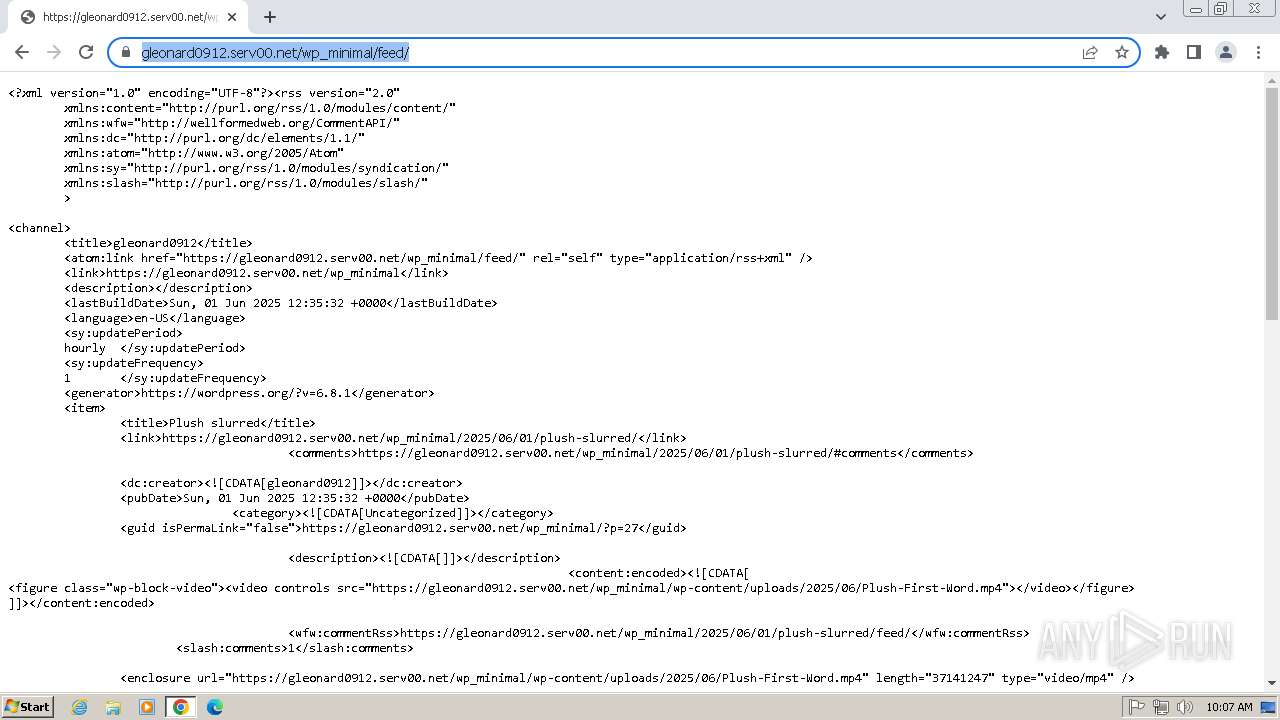Click the lastBuildDate line text
This screenshot has width=1280, height=720.
click(281, 303)
